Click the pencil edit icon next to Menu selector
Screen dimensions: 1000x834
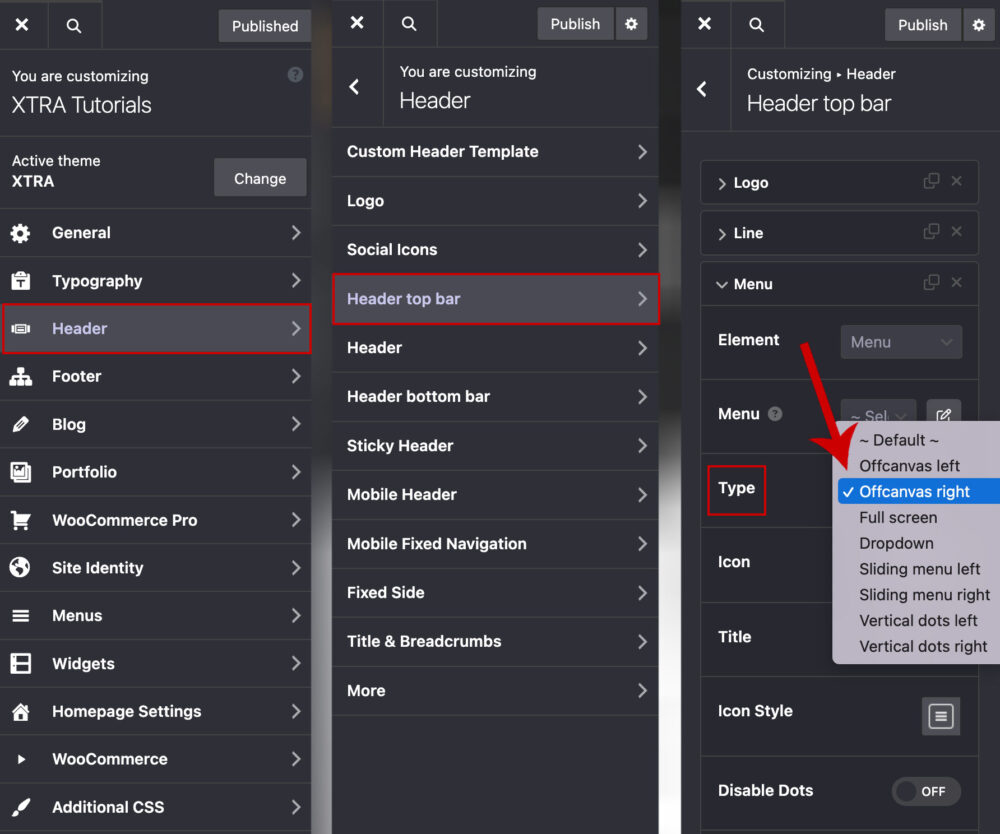point(944,413)
